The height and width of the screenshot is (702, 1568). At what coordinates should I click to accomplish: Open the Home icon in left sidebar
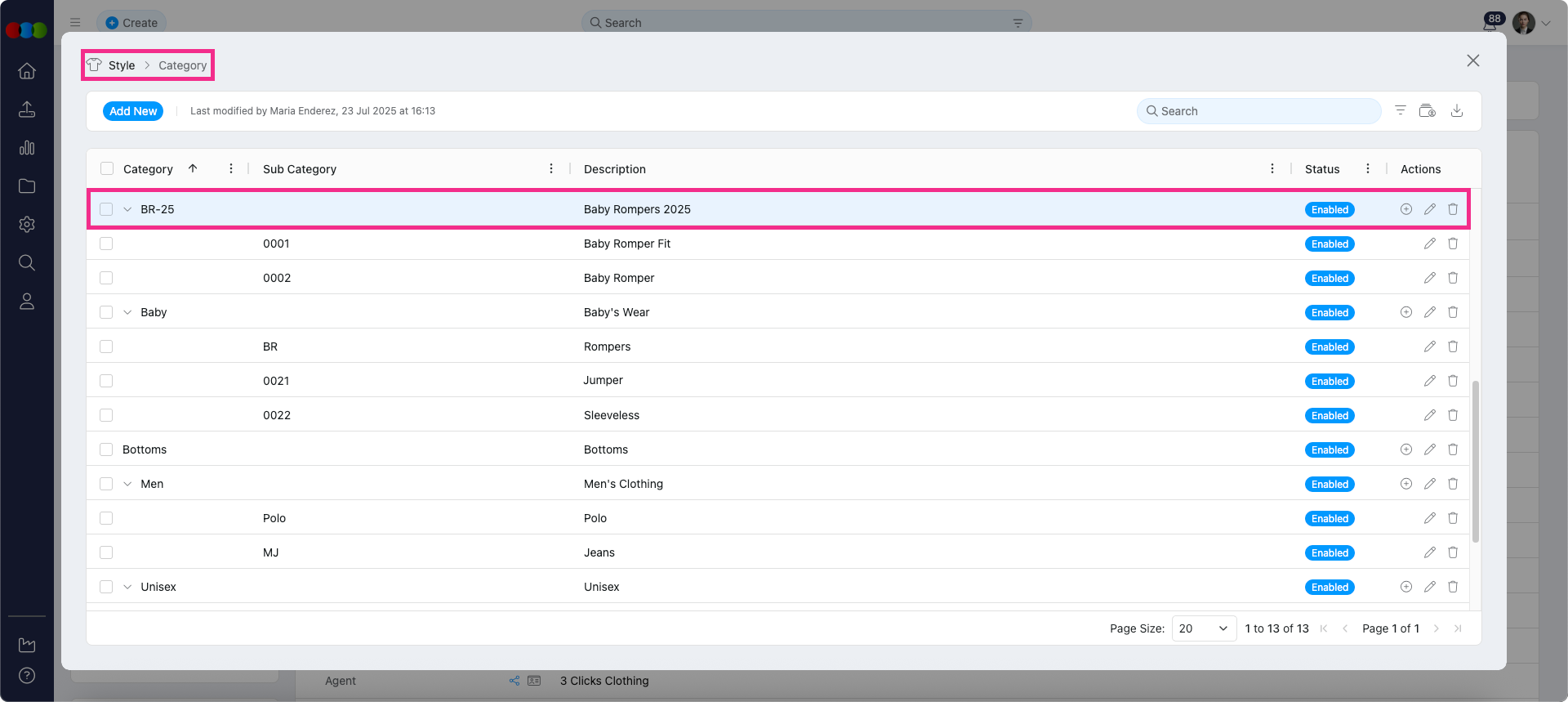point(27,71)
